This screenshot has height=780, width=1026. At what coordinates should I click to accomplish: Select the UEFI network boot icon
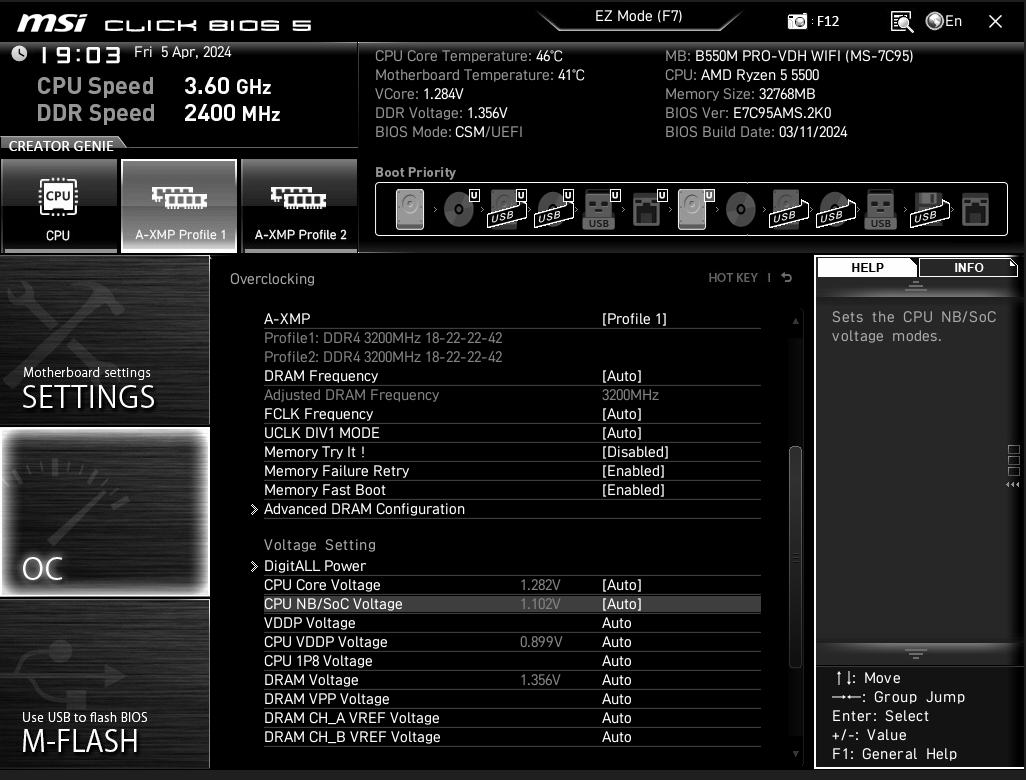click(x=649, y=209)
